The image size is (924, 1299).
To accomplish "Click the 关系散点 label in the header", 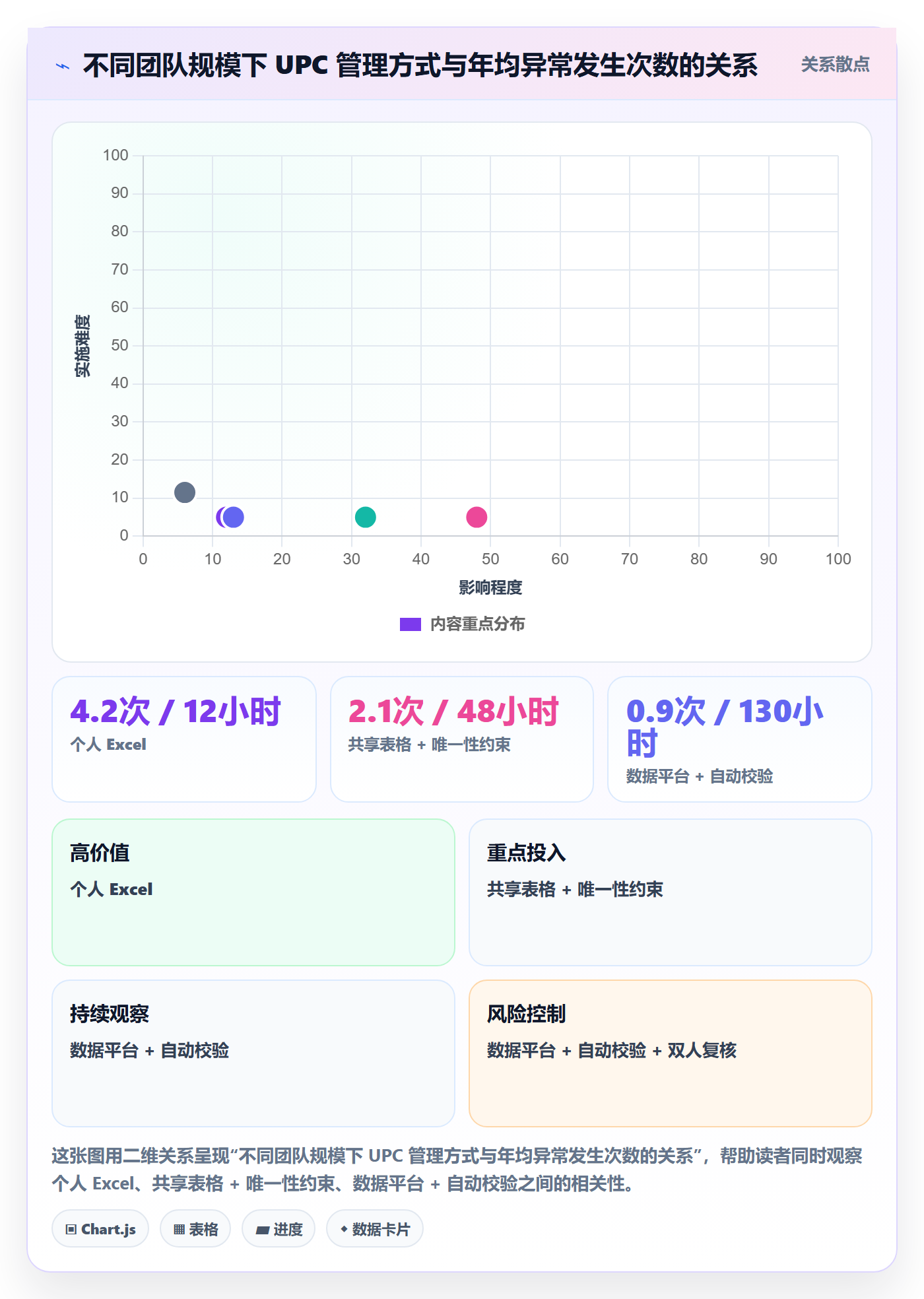I will (x=835, y=65).
